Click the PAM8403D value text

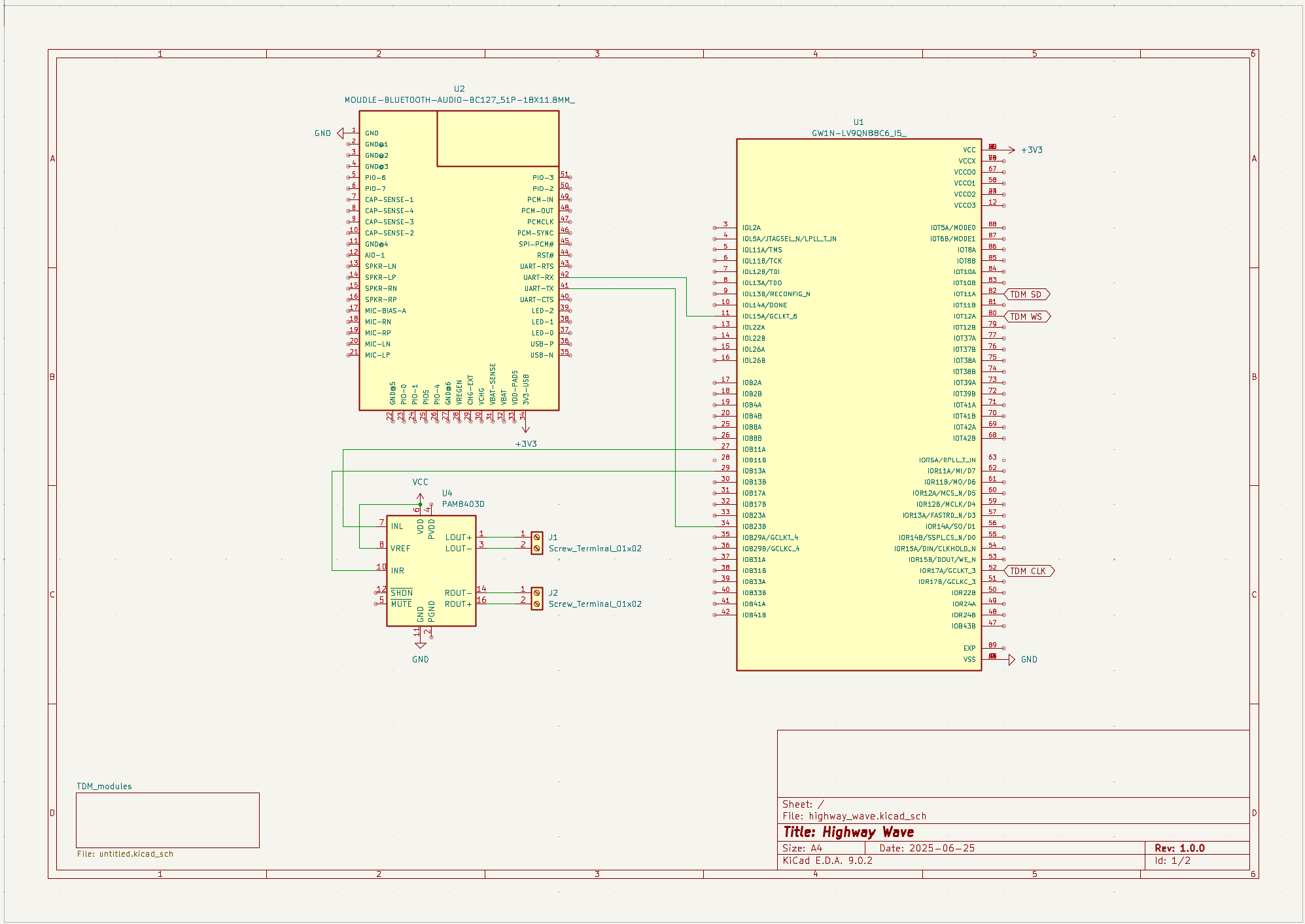coord(463,504)
